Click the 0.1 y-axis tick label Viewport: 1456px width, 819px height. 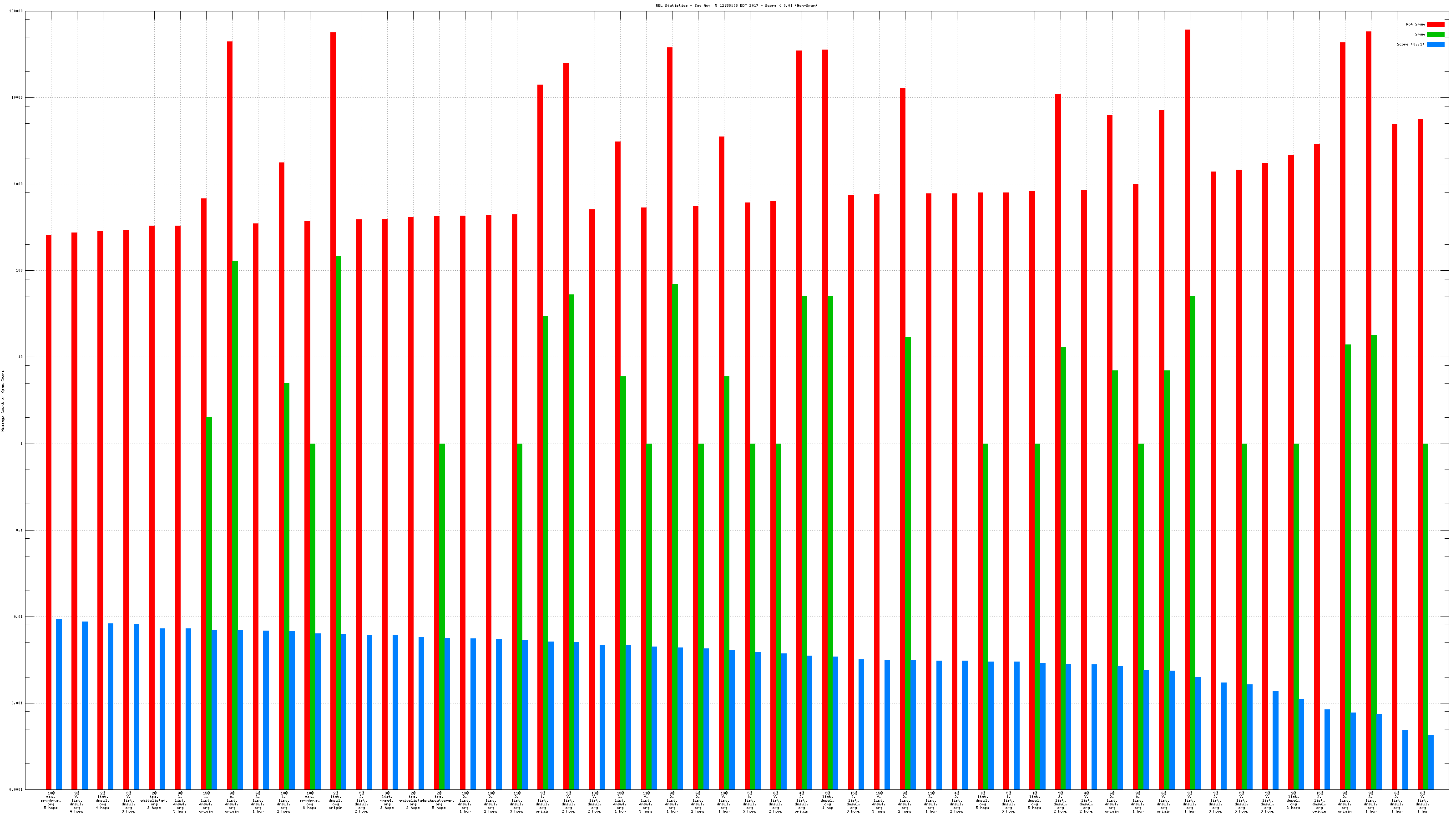19,530
